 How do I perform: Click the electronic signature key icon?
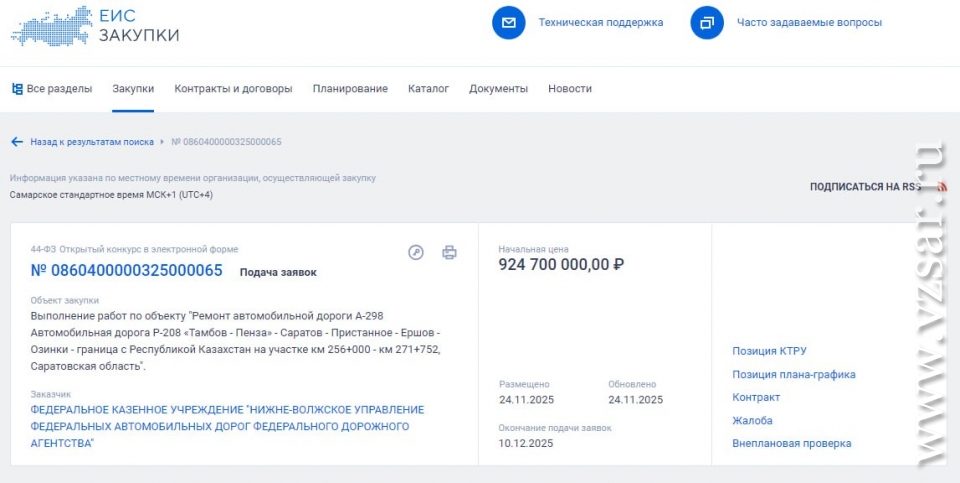[x=416, y=253]
